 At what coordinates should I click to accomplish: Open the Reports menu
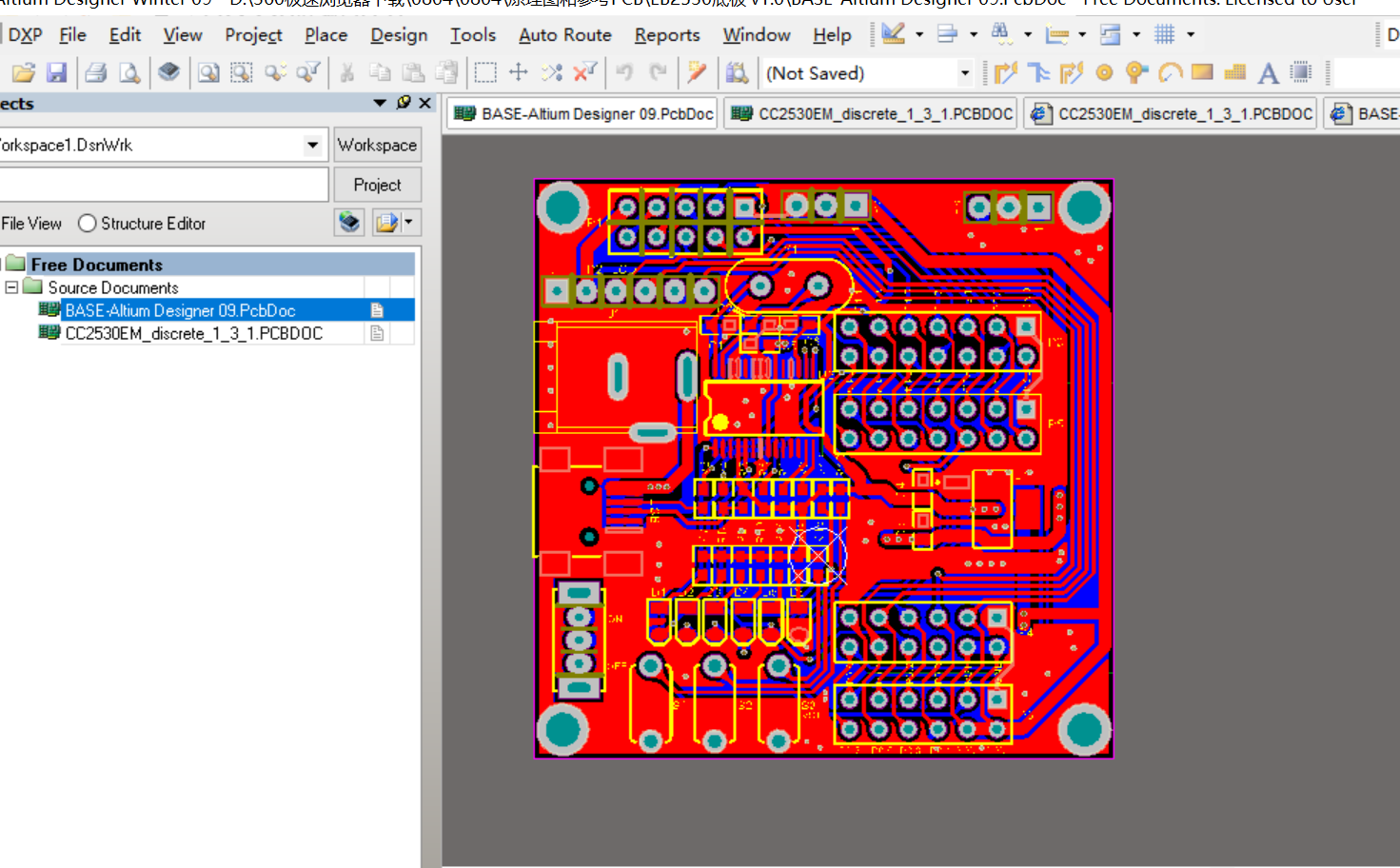click(x=667, y=34)
